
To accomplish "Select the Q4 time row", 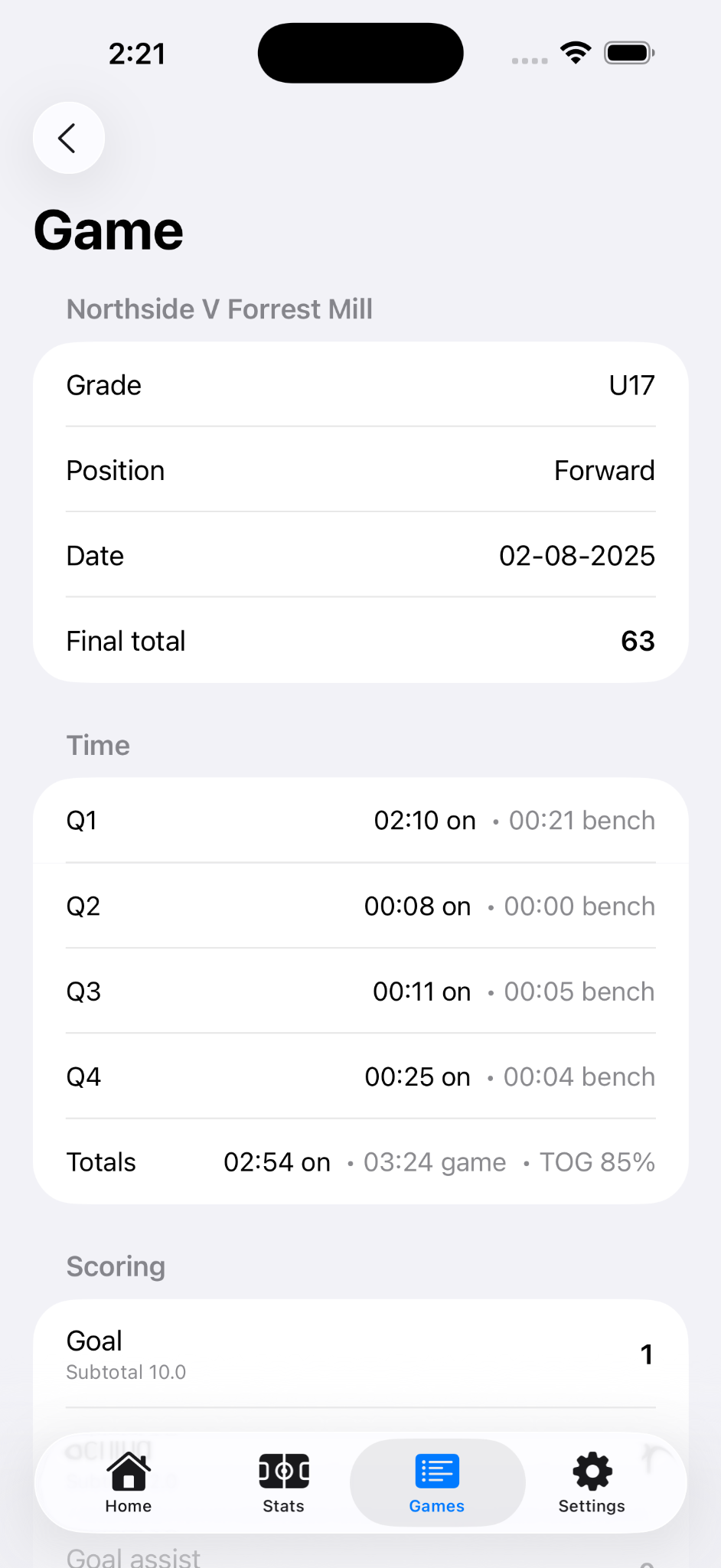I will tap(360, 1077).
